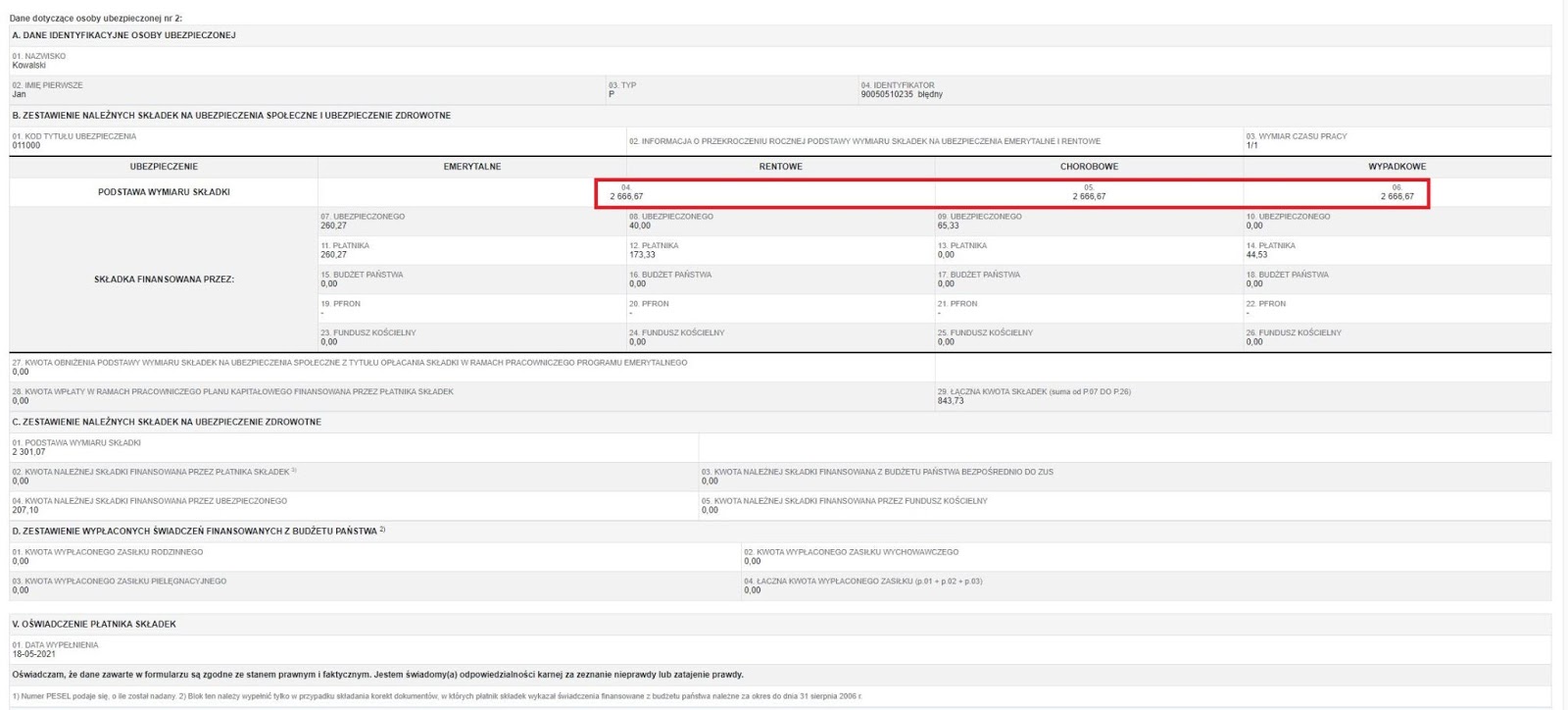
Task: Click field 23 Fundusz Kościelny under Emerytalne
Action: pos(472,337)
